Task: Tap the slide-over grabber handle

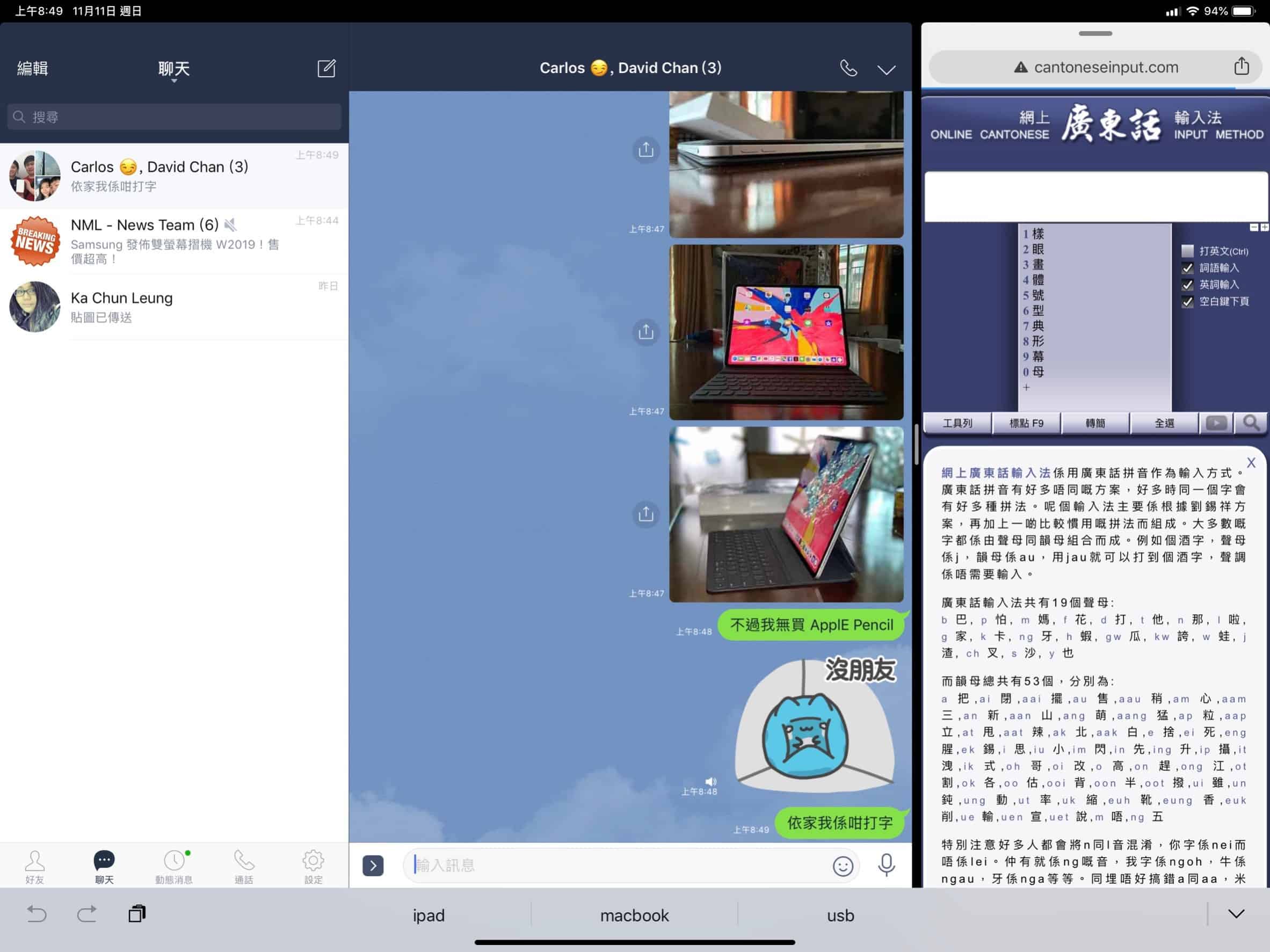Action: [x=1095, y=33]
